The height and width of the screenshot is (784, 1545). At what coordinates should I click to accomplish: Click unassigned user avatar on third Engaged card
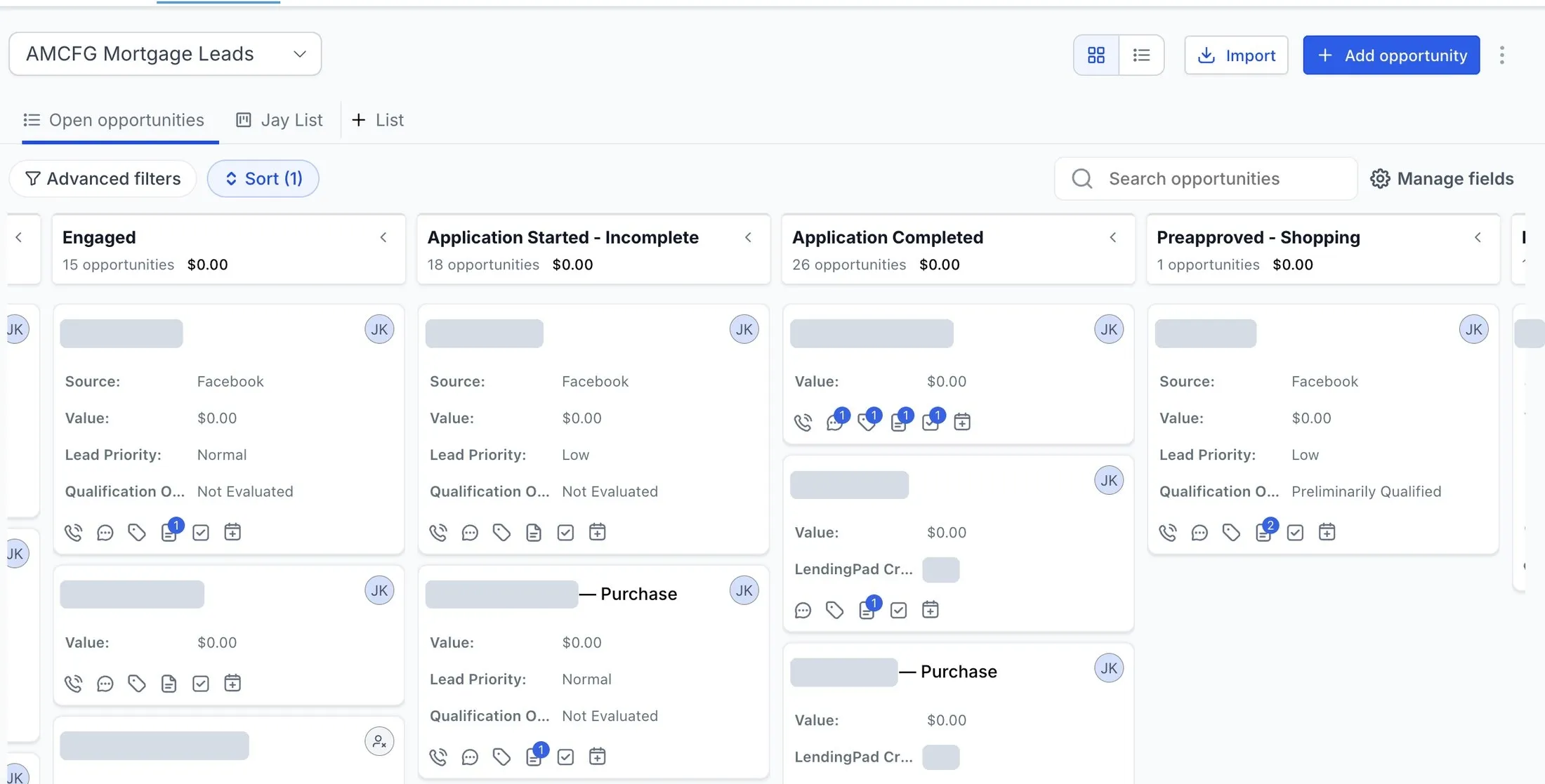[x=379, y=741]
